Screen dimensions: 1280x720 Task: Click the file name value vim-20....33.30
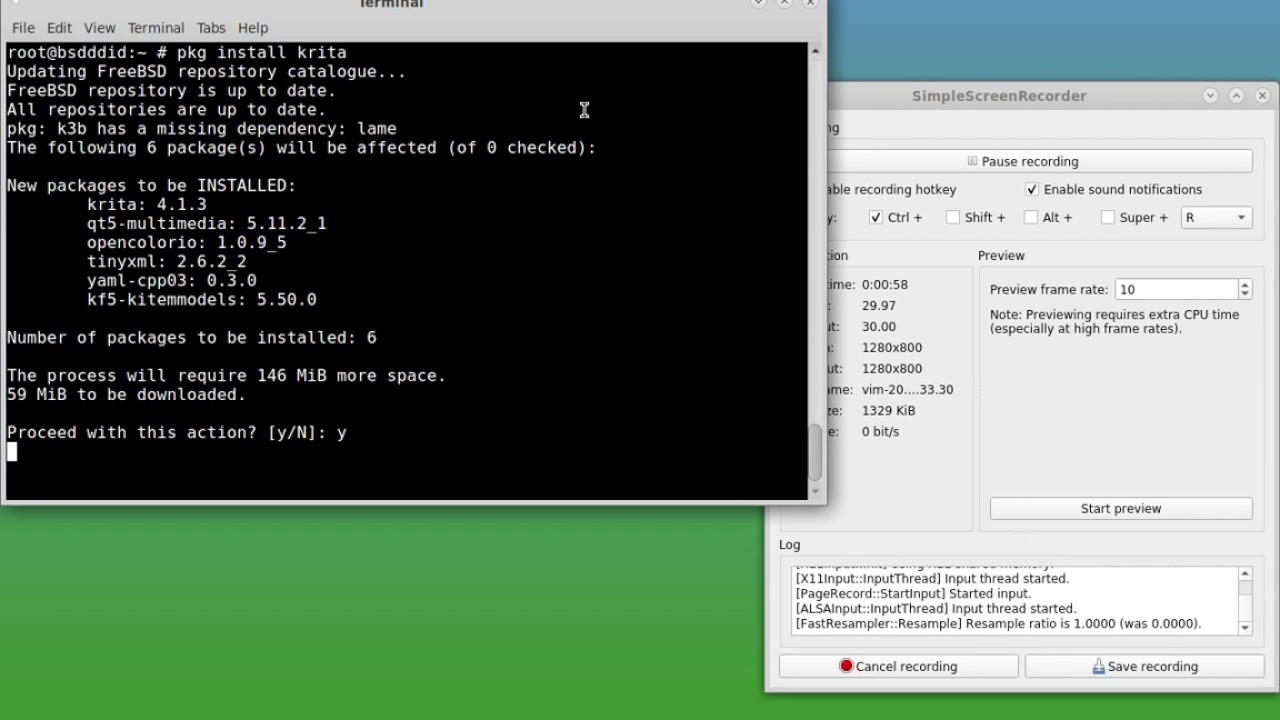[908, 389]
